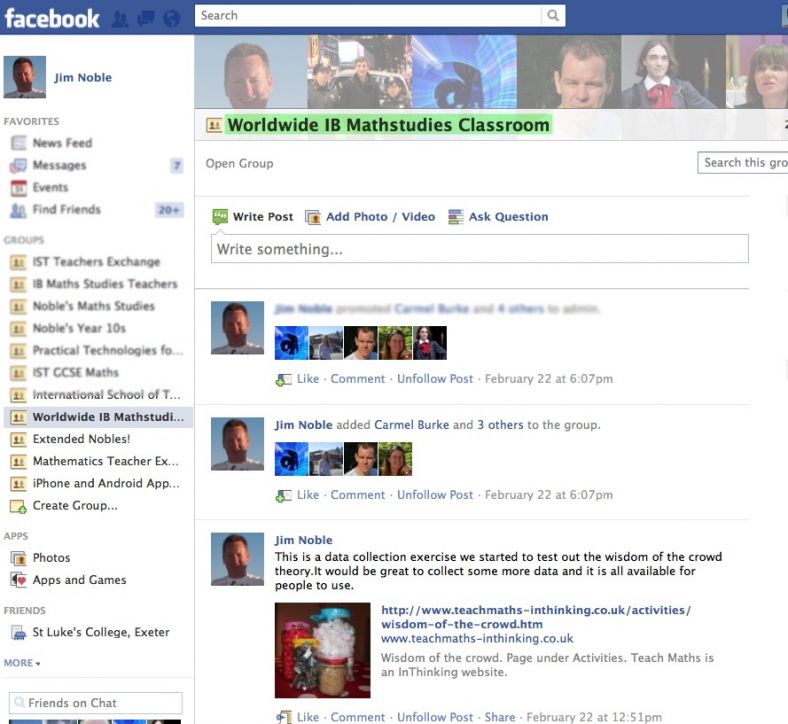This screenshot has height=724, width=788.
Task: Click the Add Photo / Video icon
Action: tap(313, 217)
